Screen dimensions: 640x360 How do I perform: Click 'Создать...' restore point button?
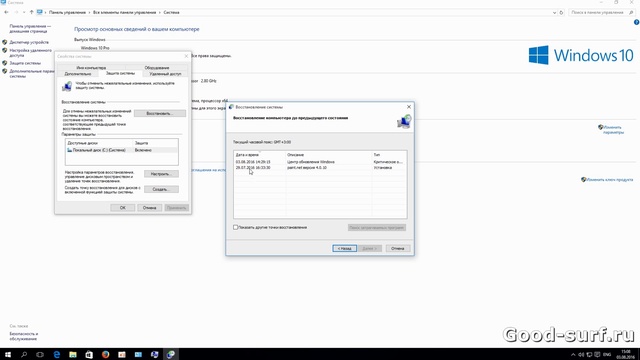pos(161,189)
